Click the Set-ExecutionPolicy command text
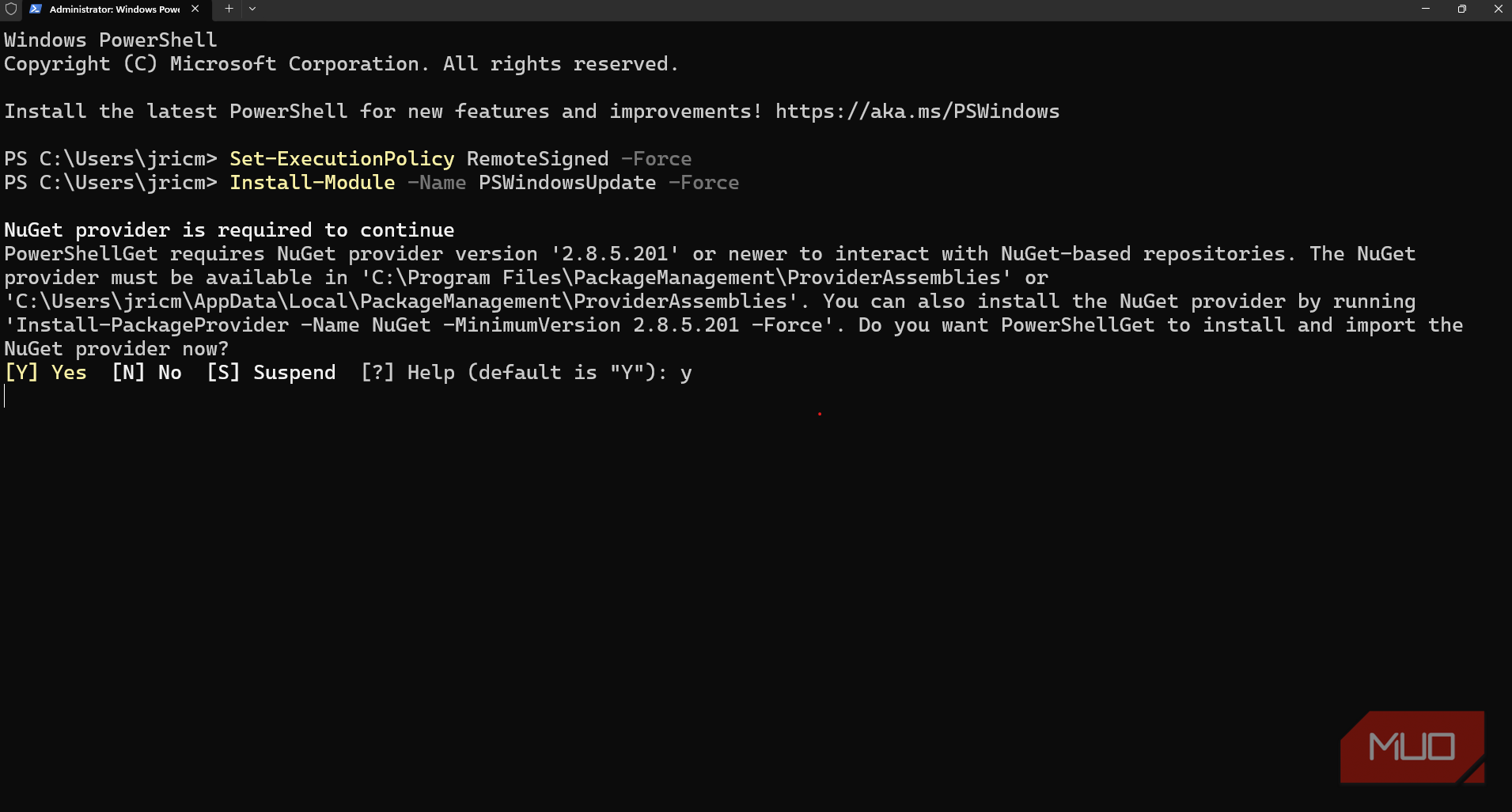The width and height of the screenshot is (1512, 812). point(342,159)
